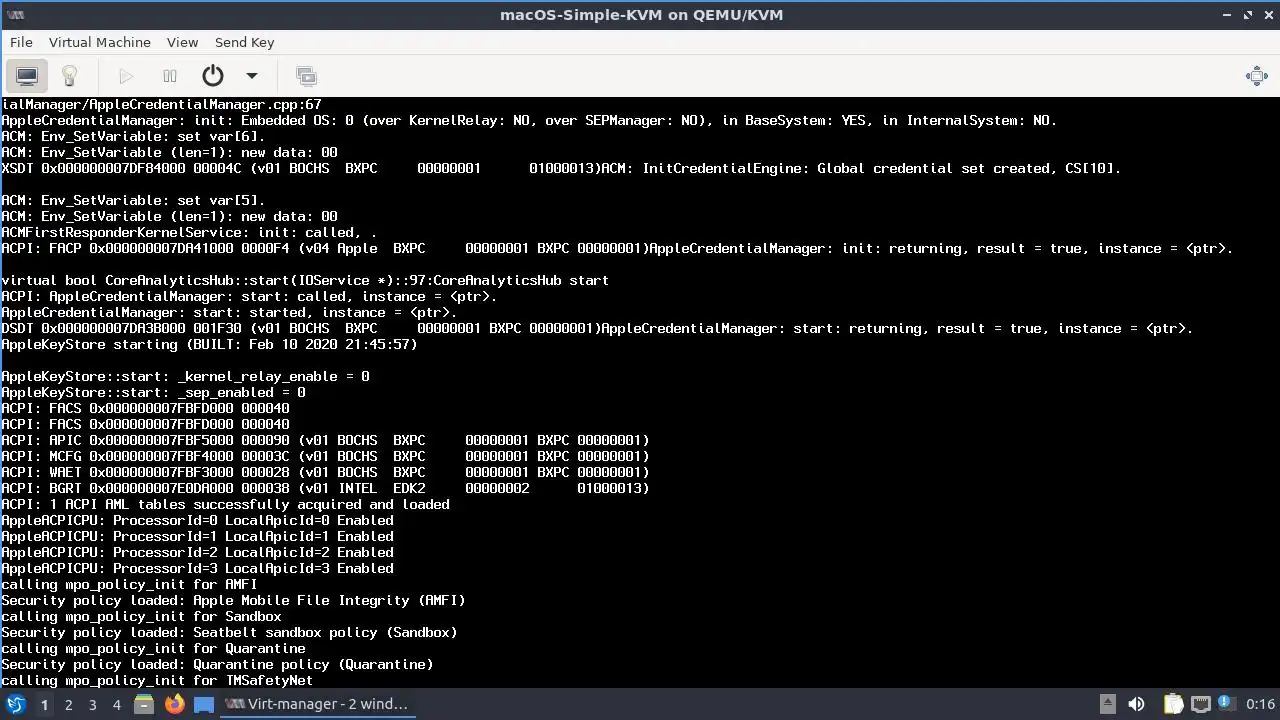Click line 'ACPI: BGRT 0x000000007E0DA000'

[325, 488]
